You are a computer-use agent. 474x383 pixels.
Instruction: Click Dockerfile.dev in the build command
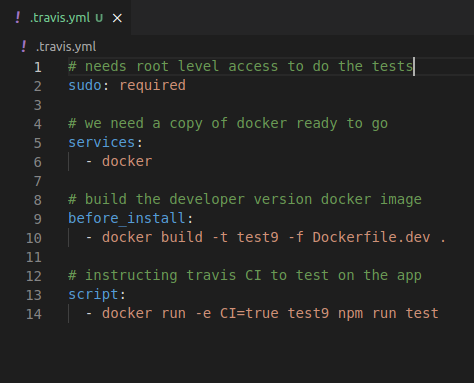[371, 238]
